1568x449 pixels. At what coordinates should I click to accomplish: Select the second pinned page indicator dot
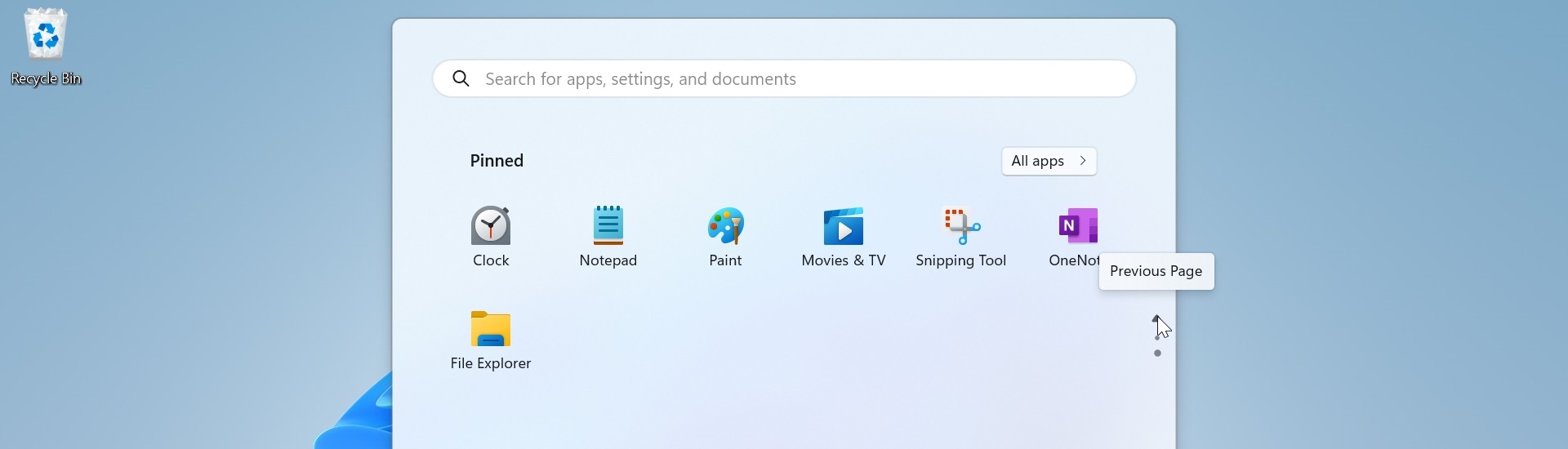1157,353
